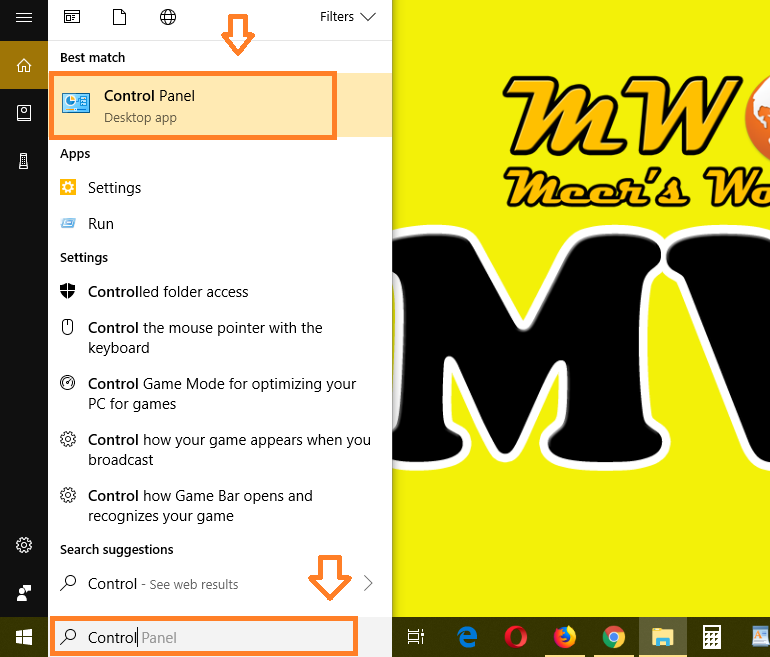Screen dimensions: 770x657
Task: Launch Opera from the taskbar
Action: (516, 637)
